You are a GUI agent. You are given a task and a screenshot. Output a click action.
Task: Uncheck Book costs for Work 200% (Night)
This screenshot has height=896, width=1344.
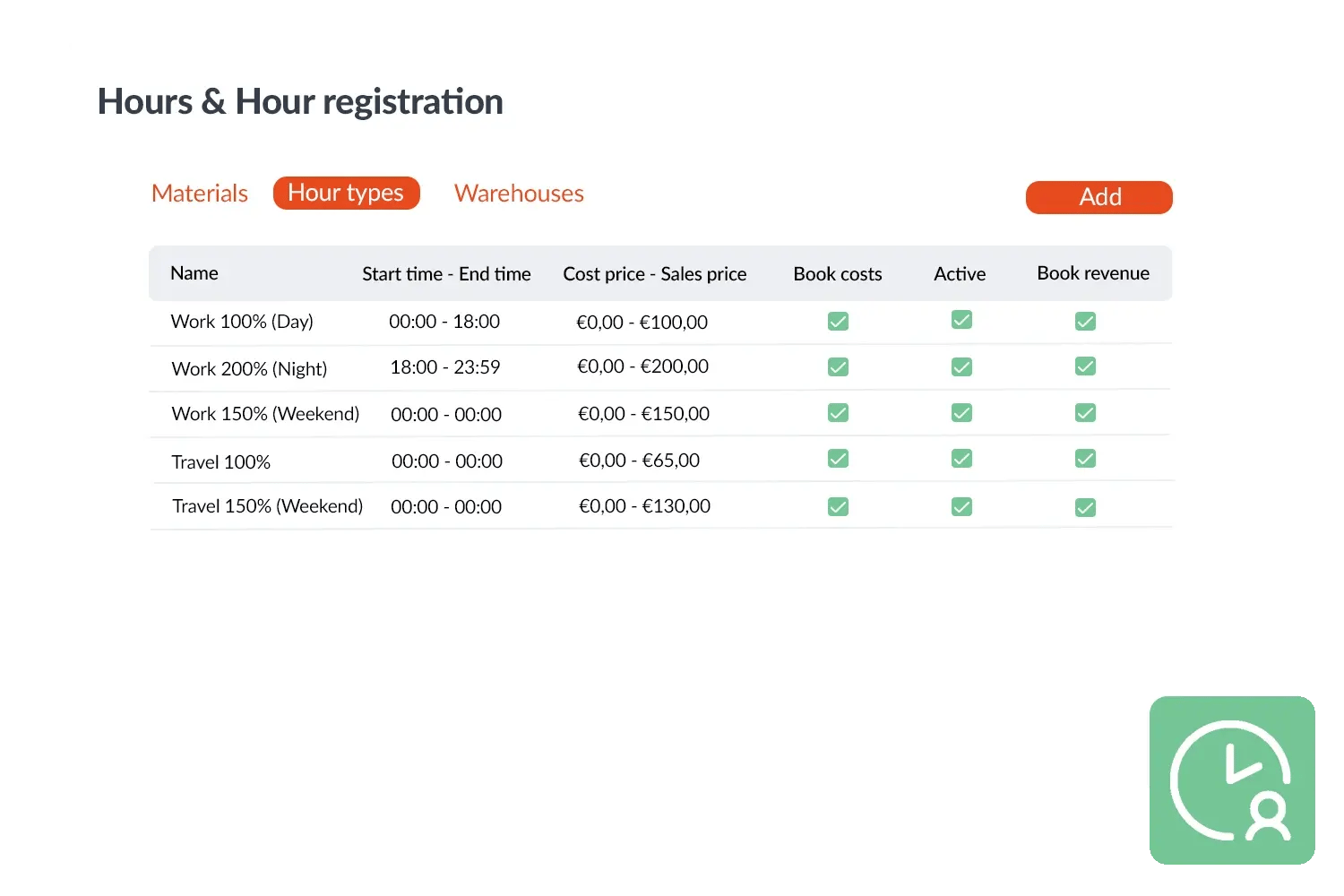tap(838, 367)
